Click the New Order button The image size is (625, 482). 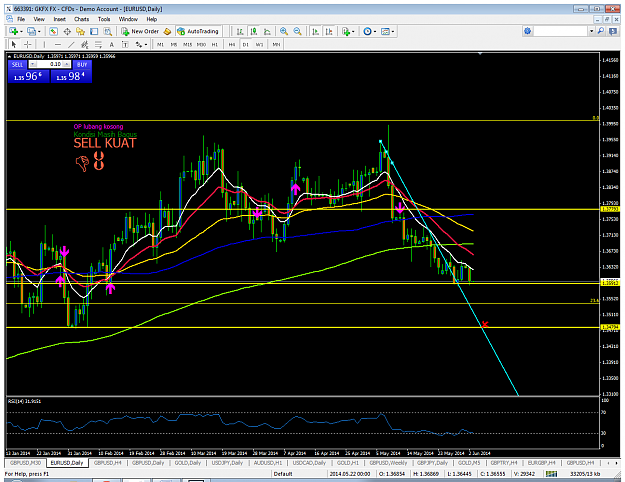[141, 31]
